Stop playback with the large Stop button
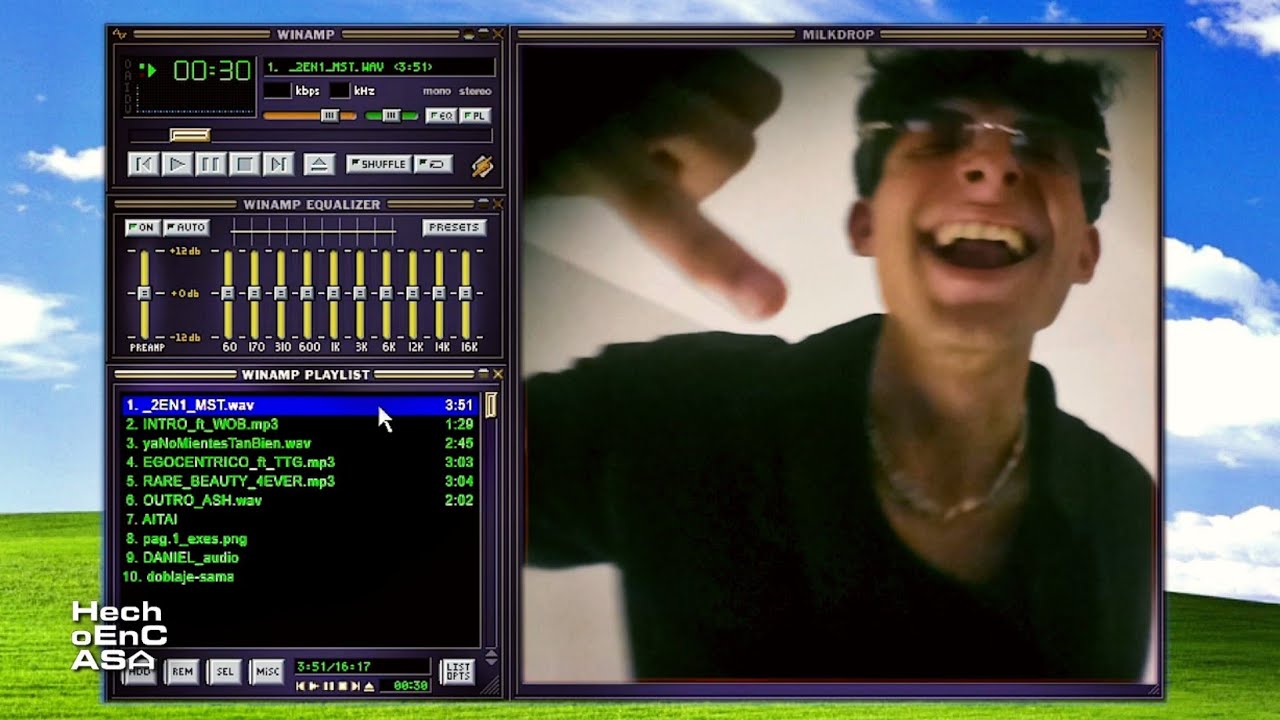 245,164
